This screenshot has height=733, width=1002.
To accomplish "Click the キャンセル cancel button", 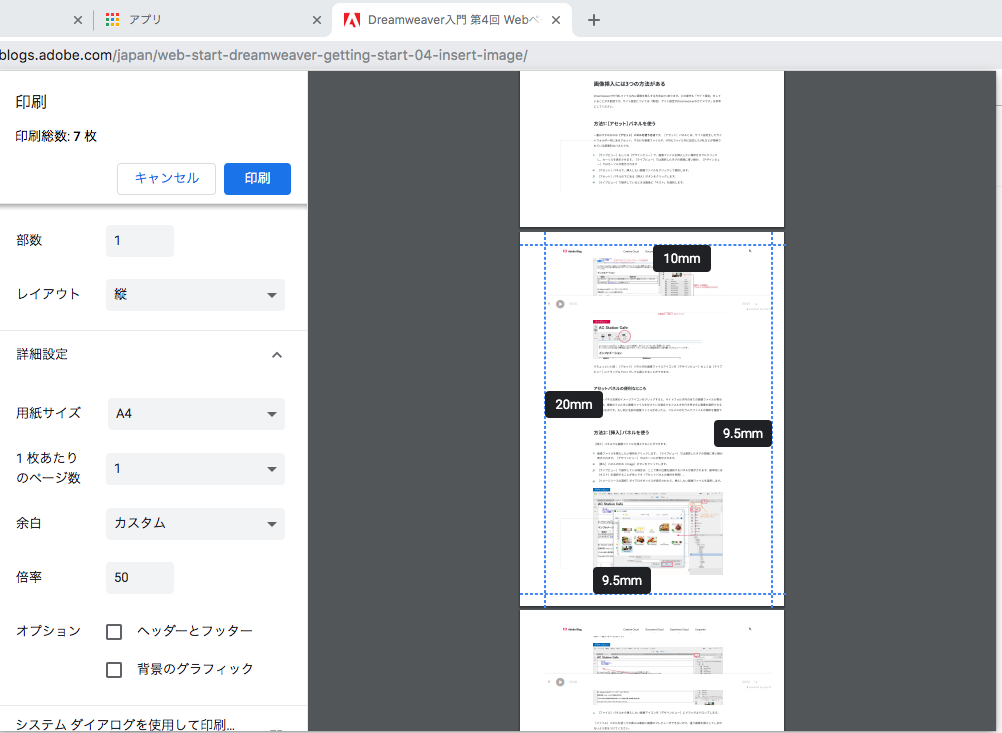I will 166,178.
